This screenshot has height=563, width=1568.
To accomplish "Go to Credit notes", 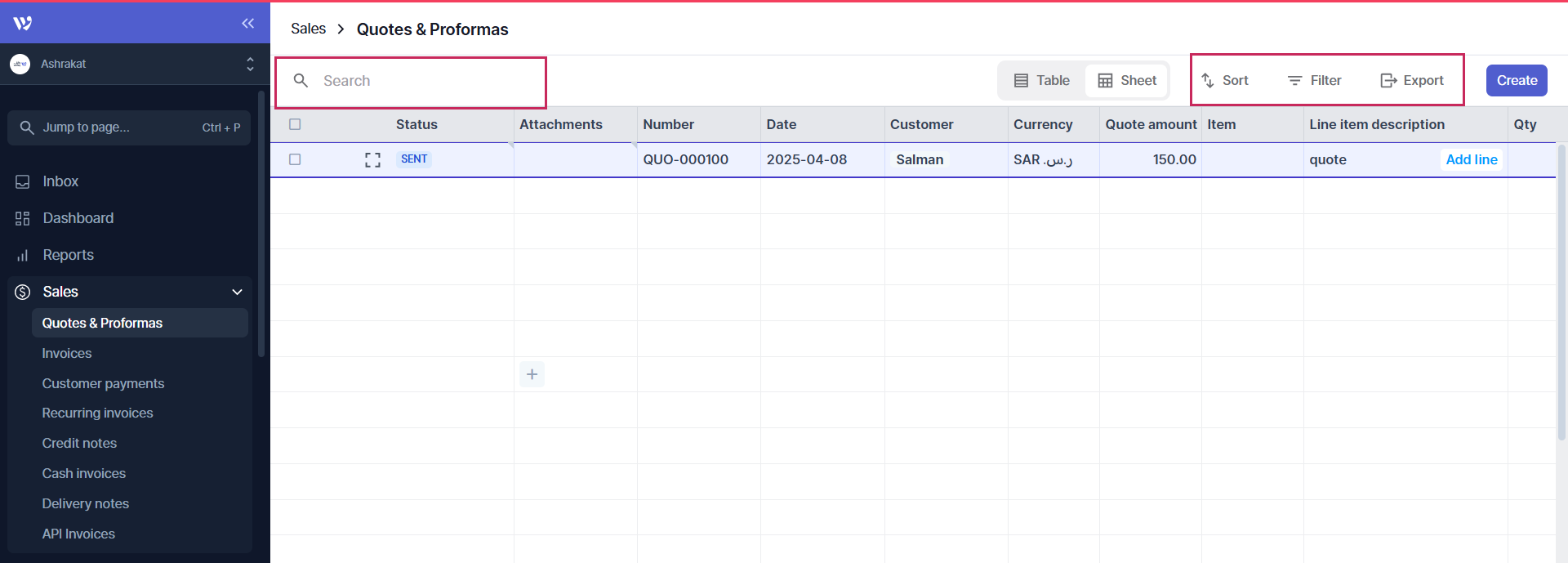I will 79,443.
